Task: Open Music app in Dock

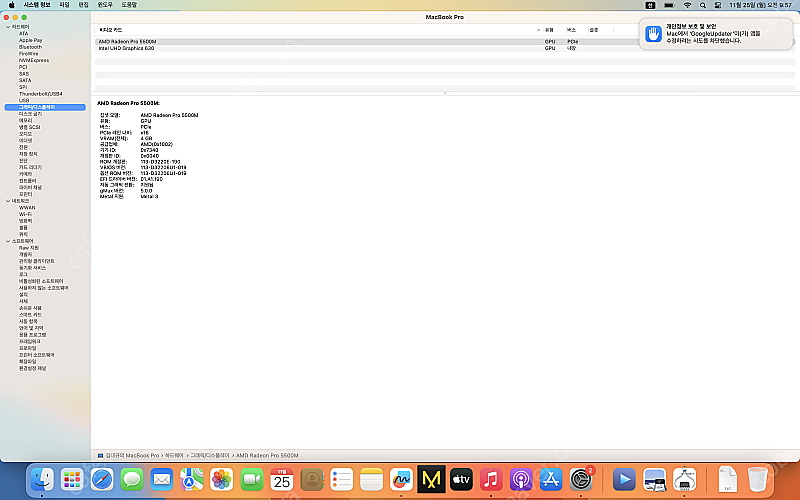Action: (491, 480)
